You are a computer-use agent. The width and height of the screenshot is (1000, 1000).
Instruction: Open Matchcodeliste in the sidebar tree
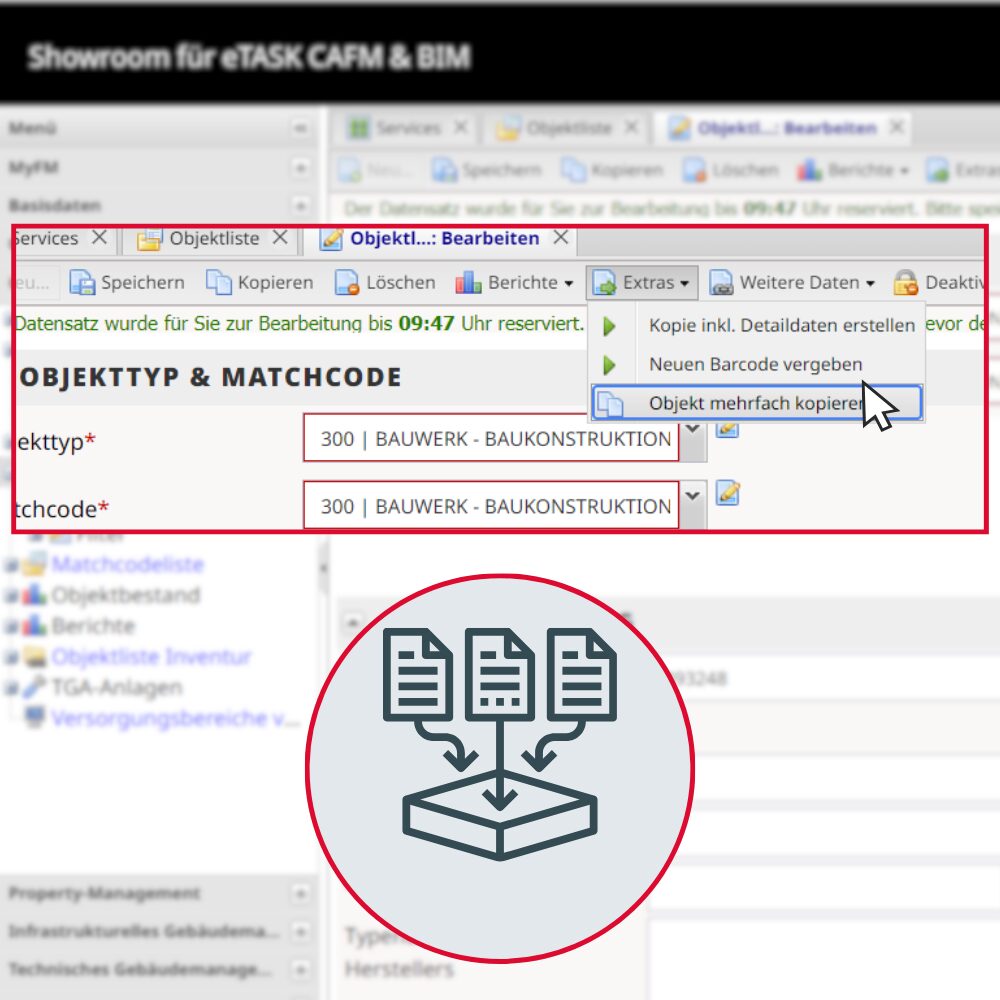pos(128,564)
